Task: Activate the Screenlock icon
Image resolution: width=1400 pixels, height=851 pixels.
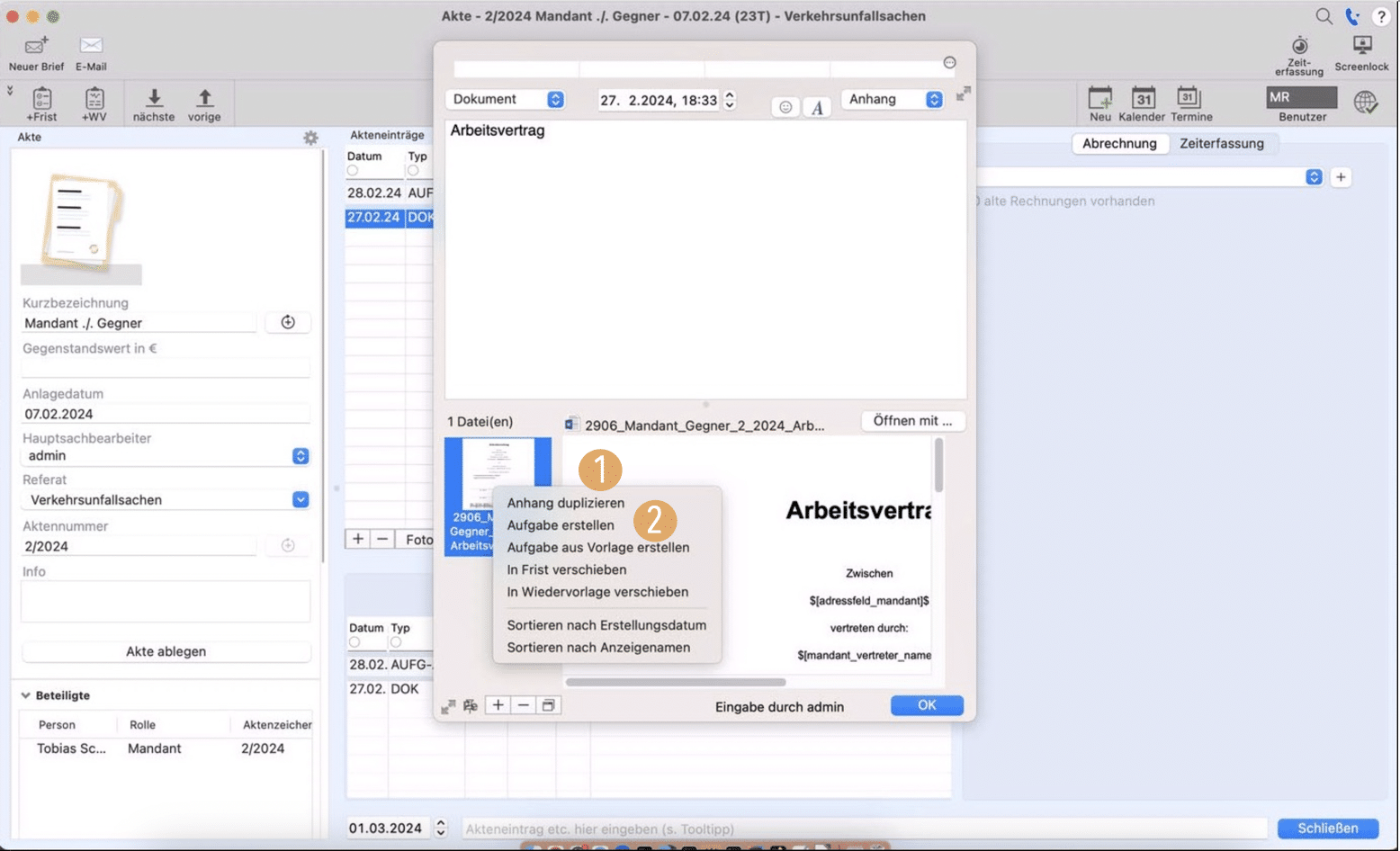Action: coord(1362,45)
